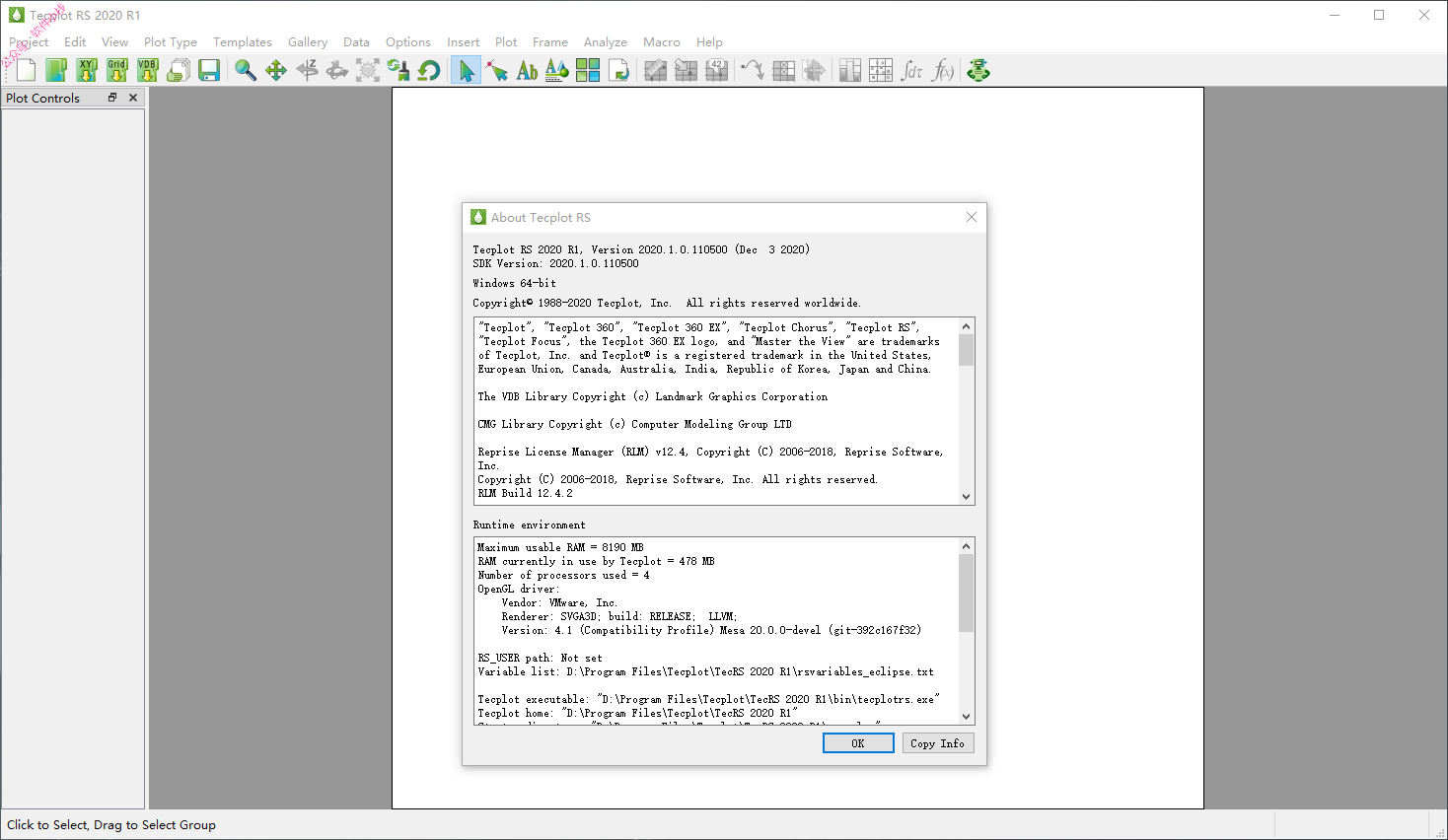Screen dimensions: 1448x840
Task: Open the Help menu
Action: tap(709, 41)
